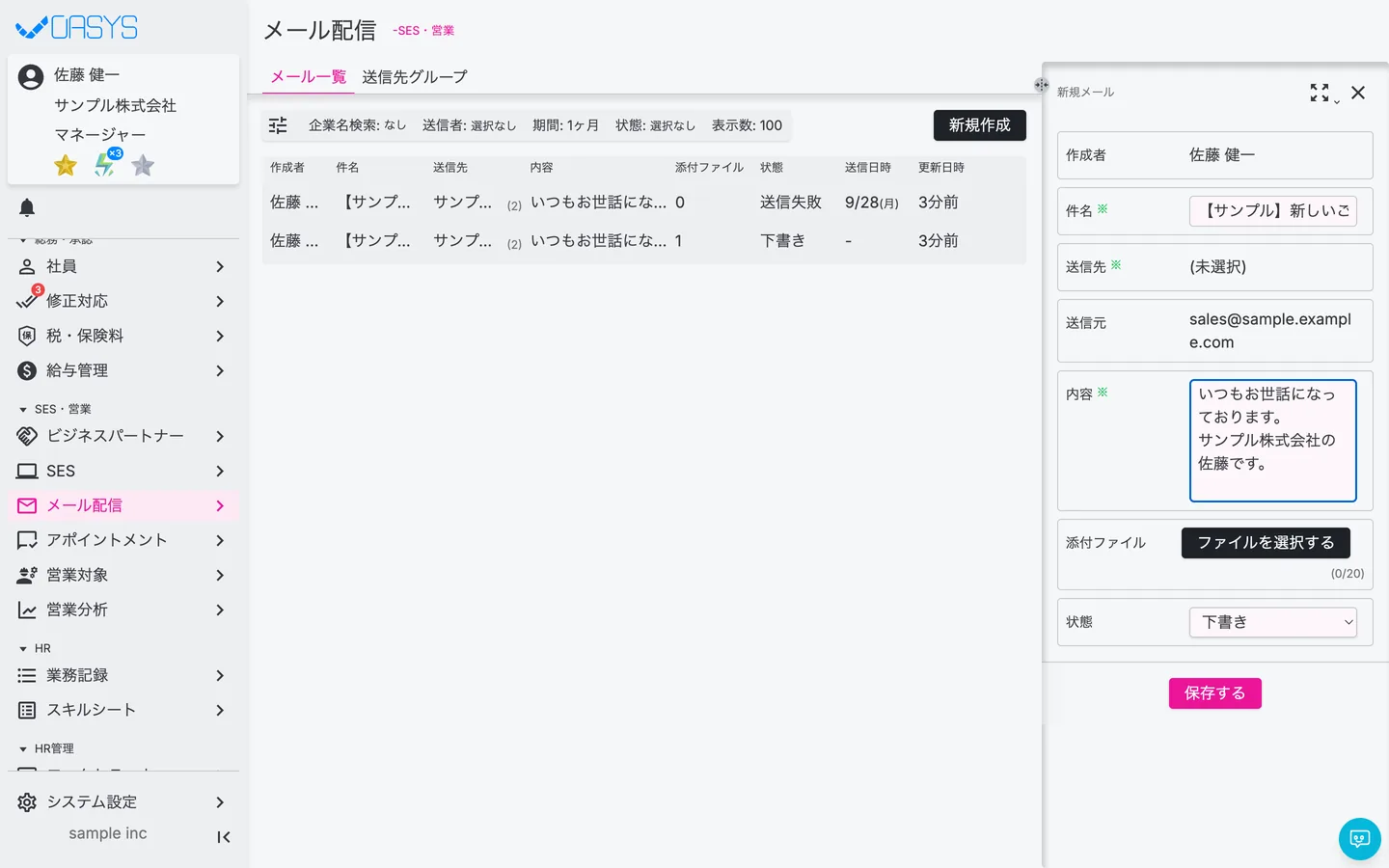The width and height of the screenshot is (1389, 868).
Task: Click the panel drag handle icon
Action: point(1042,85)
